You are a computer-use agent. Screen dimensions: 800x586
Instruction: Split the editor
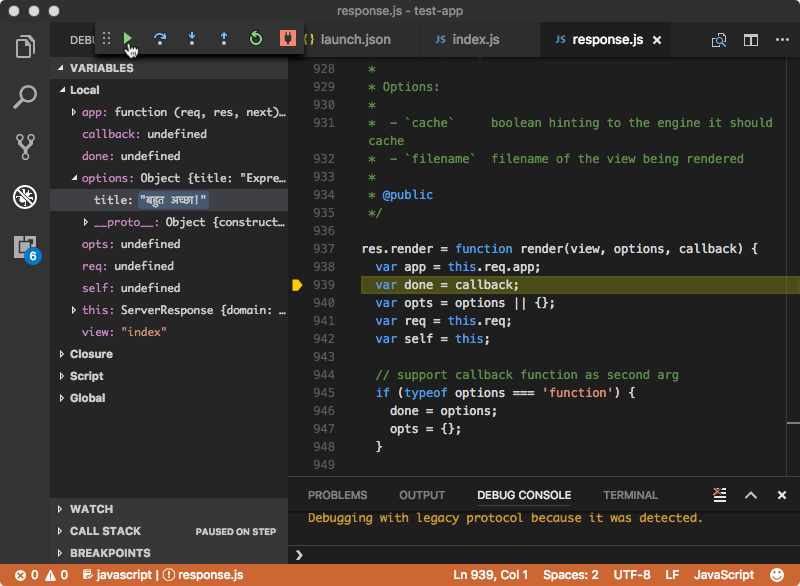pyautogui.click(x=751, y=40)
